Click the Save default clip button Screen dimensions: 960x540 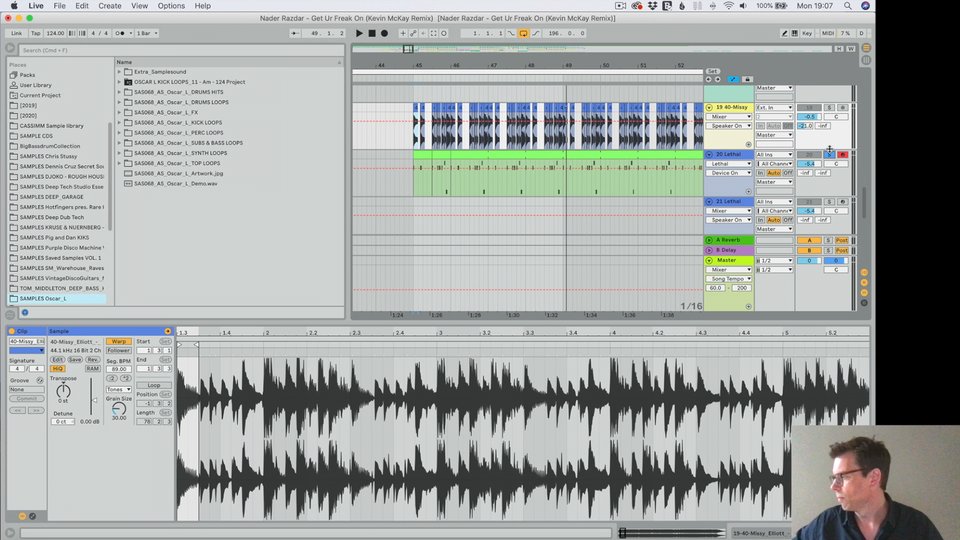point(75,359)
